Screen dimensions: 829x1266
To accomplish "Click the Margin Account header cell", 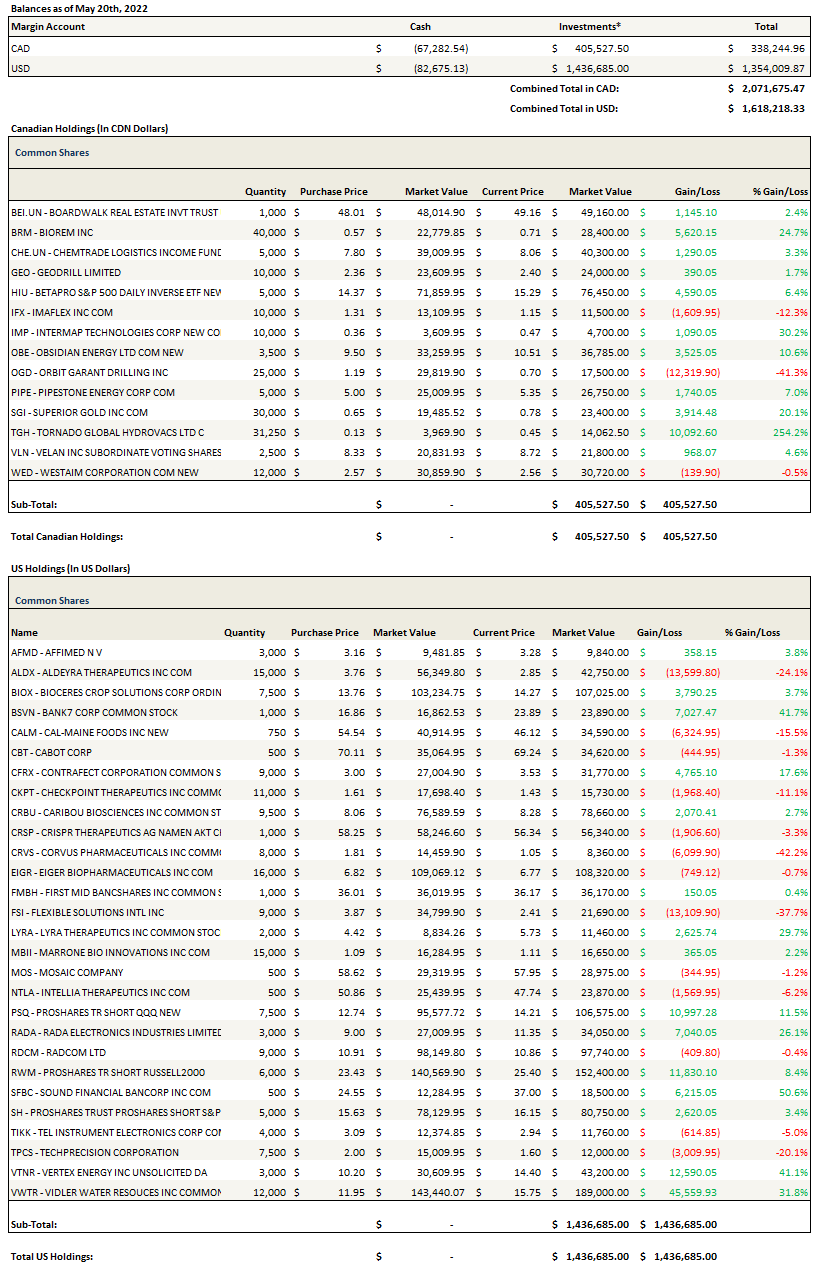I will 48,27.
